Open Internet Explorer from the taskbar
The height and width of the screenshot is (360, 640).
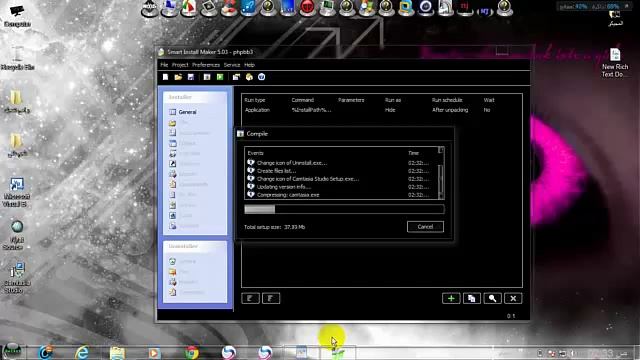(x=82, y=352)
